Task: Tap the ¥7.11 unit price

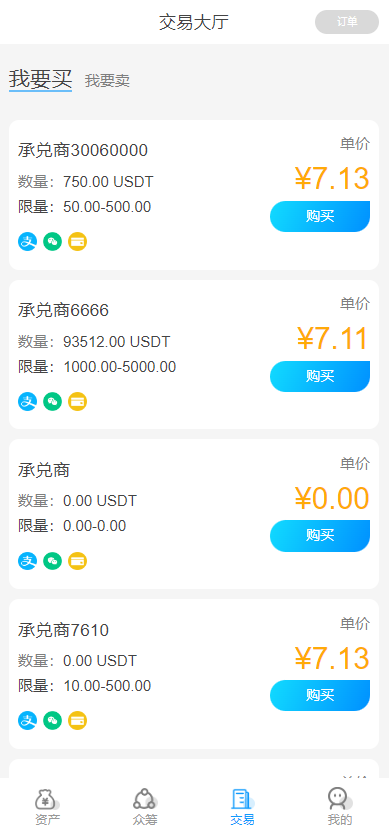Action: pyautogui.click(x=332, y=339)
